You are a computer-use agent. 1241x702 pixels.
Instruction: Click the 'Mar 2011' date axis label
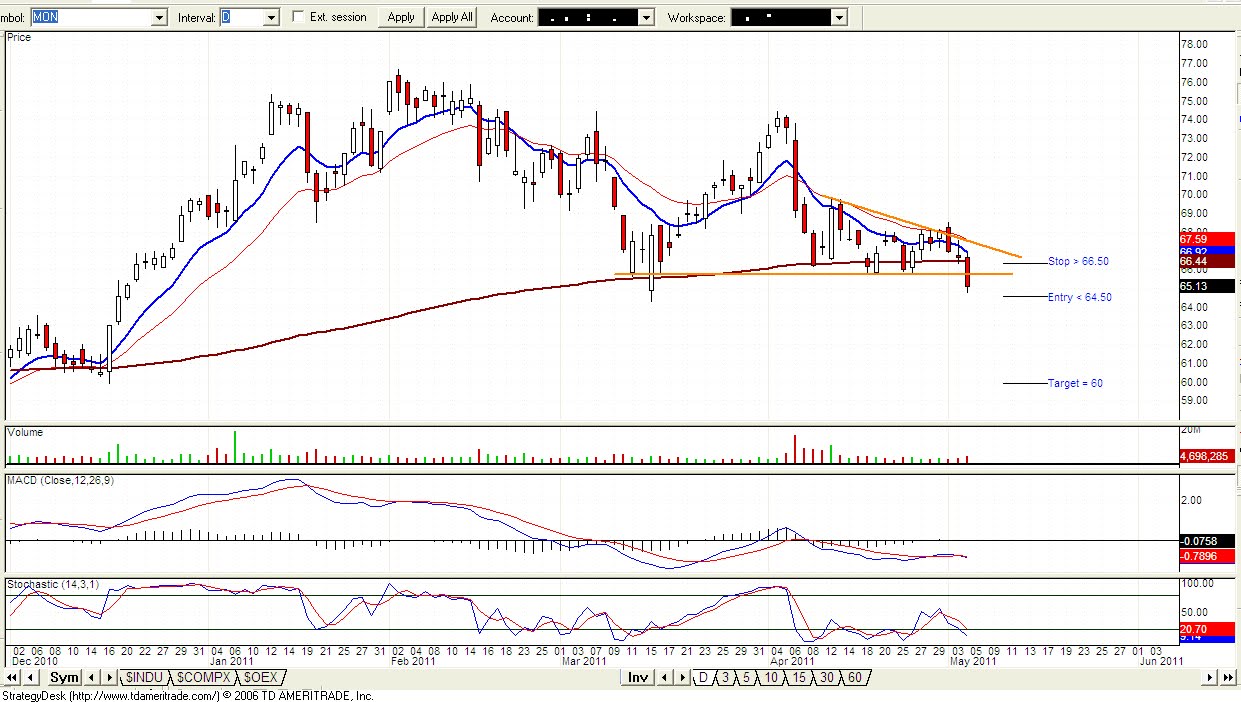click(x=584, y=661)
